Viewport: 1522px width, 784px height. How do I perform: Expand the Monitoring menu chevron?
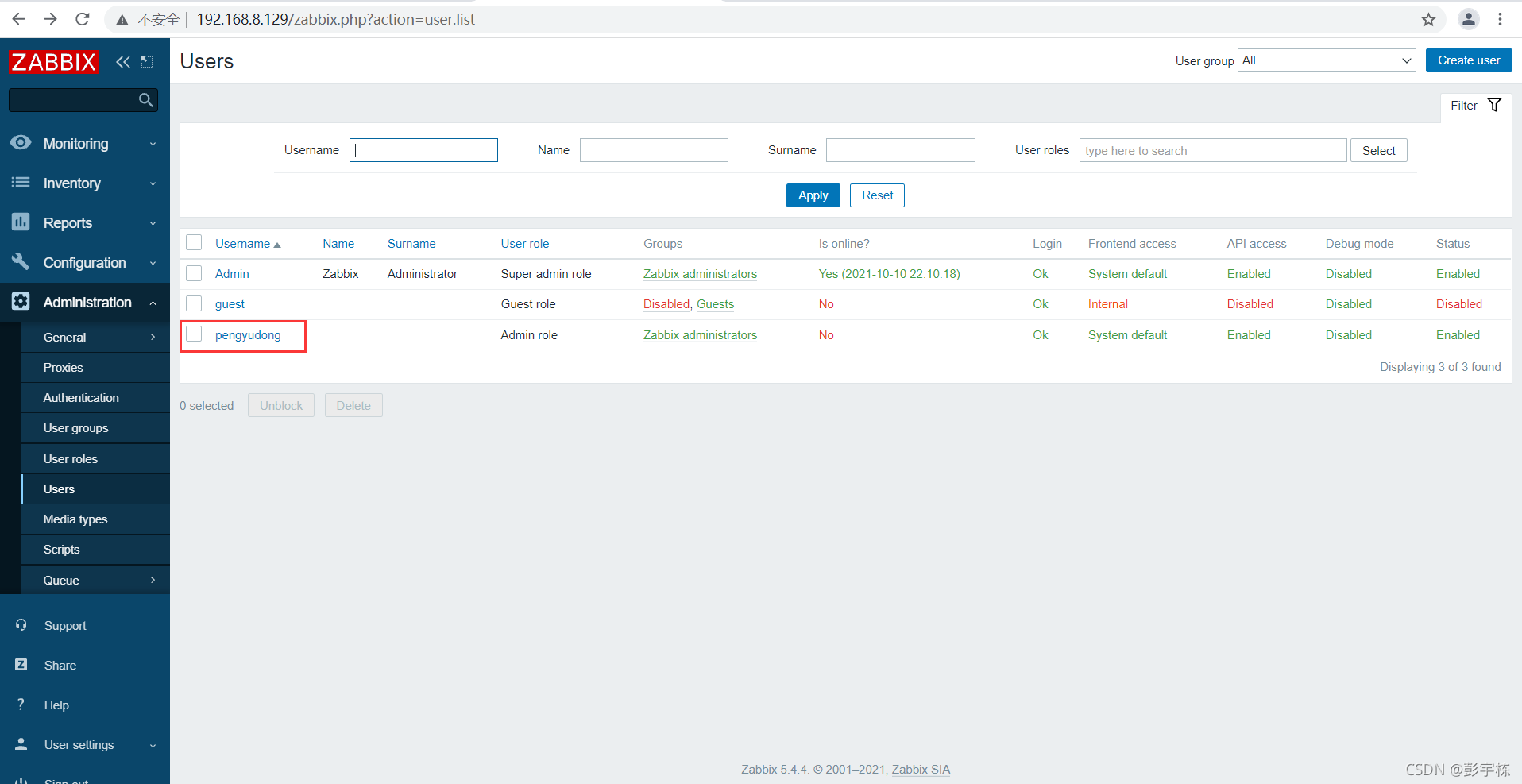click(x=153, y=144)
